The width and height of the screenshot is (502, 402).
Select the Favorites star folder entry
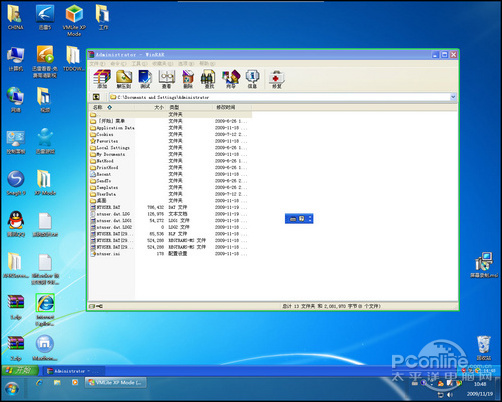pos(104,141)
